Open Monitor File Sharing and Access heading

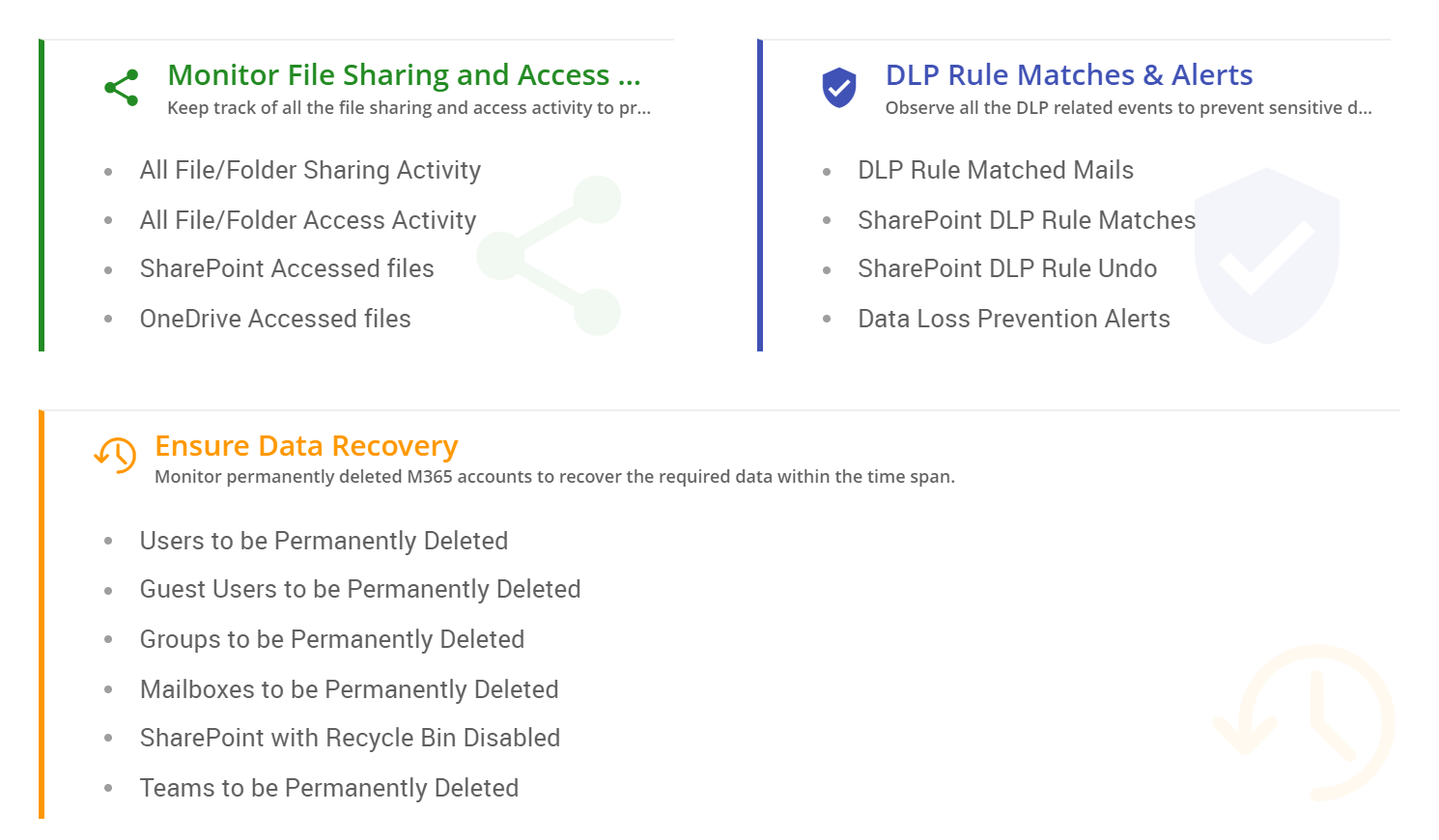click(404, 75)
